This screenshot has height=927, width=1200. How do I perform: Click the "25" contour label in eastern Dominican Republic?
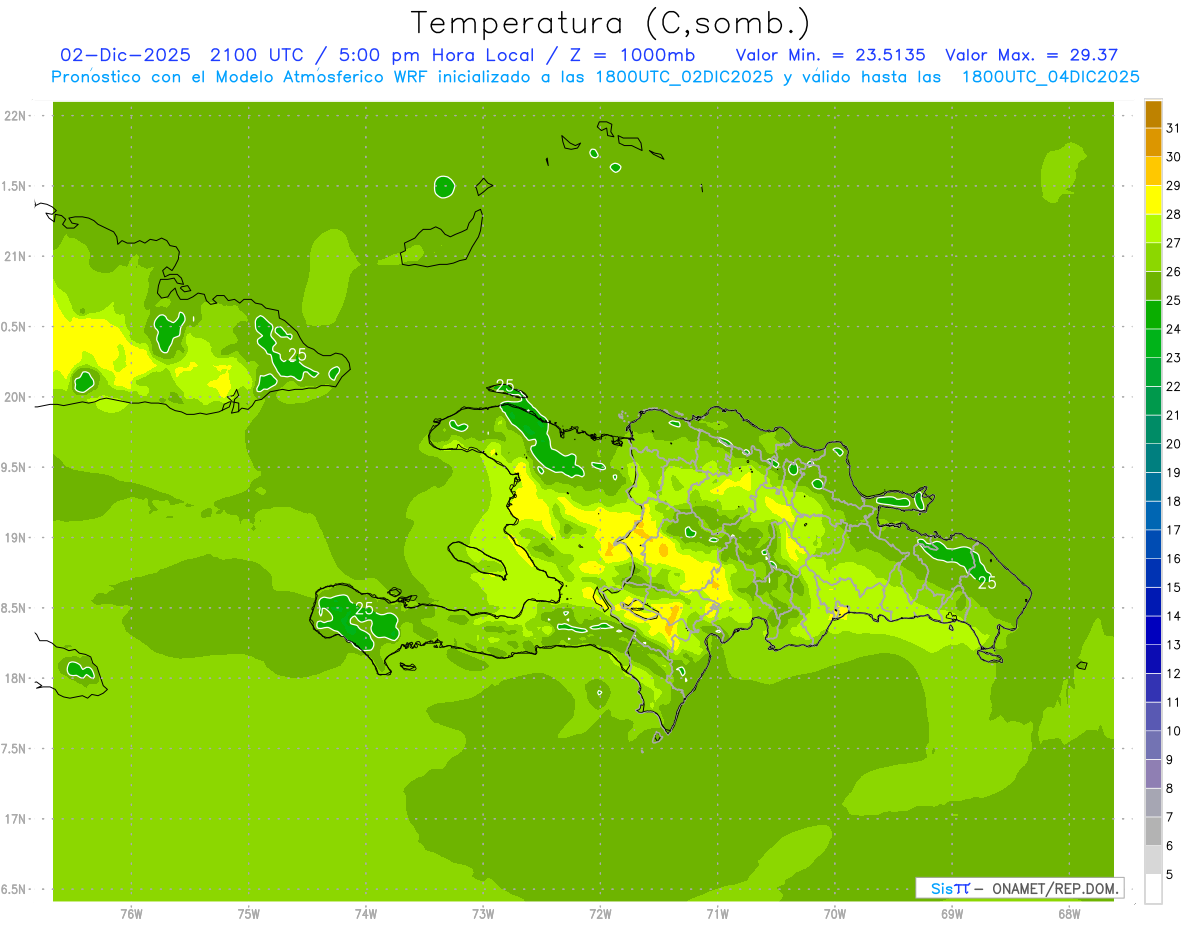click(x=987, y=583)
